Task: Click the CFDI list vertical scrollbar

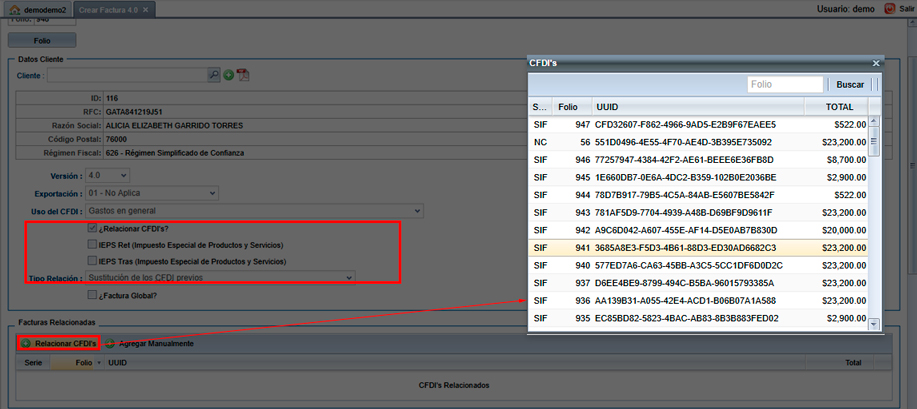Action: click(873, 220)
